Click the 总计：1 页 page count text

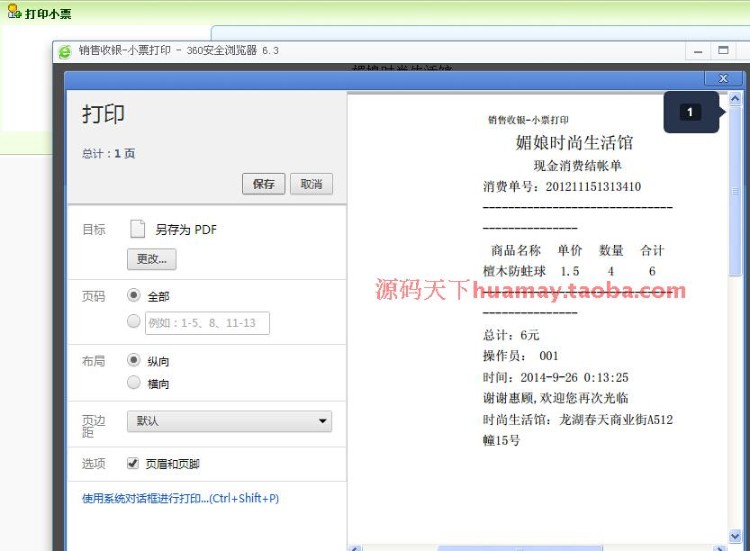(x=109, y=154)
